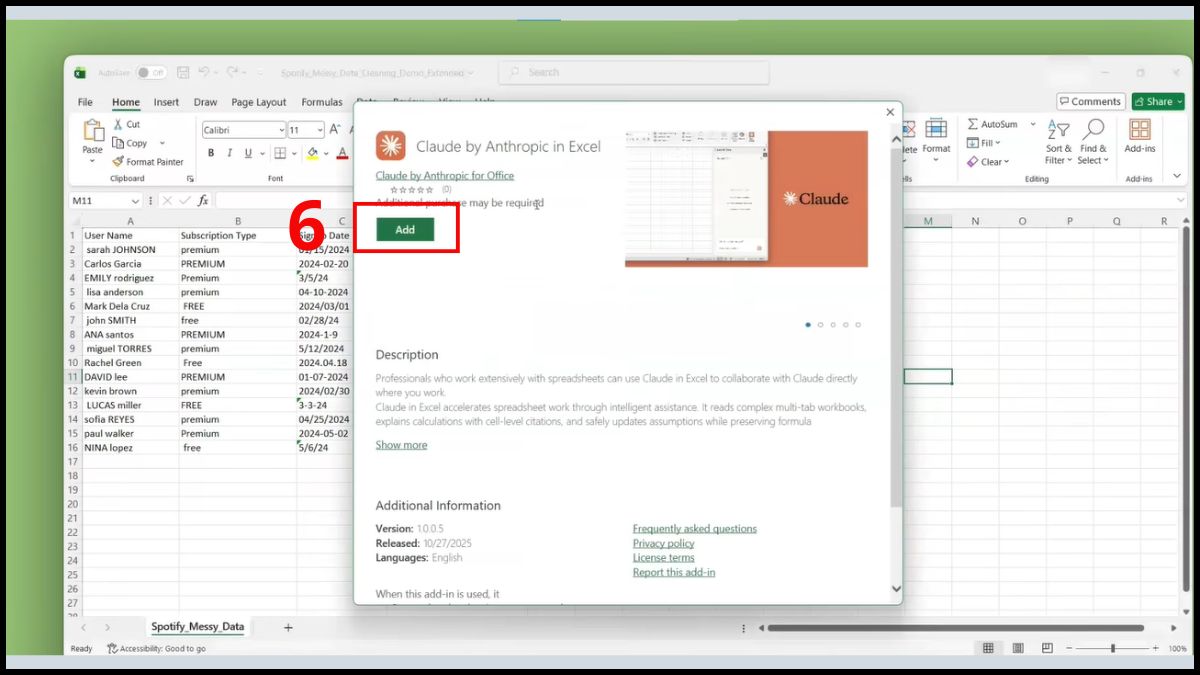Click the Show more description link

tap(401, 445)
